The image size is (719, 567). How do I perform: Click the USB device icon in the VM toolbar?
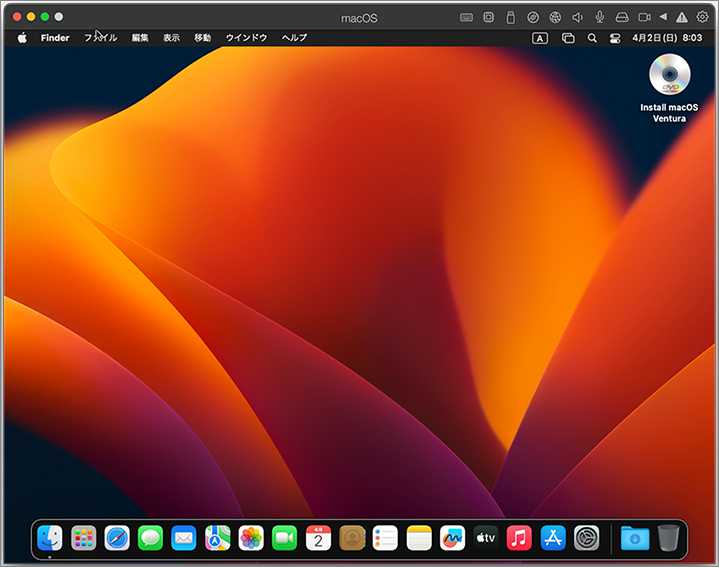pyautogui.click(x=510, y=17)
